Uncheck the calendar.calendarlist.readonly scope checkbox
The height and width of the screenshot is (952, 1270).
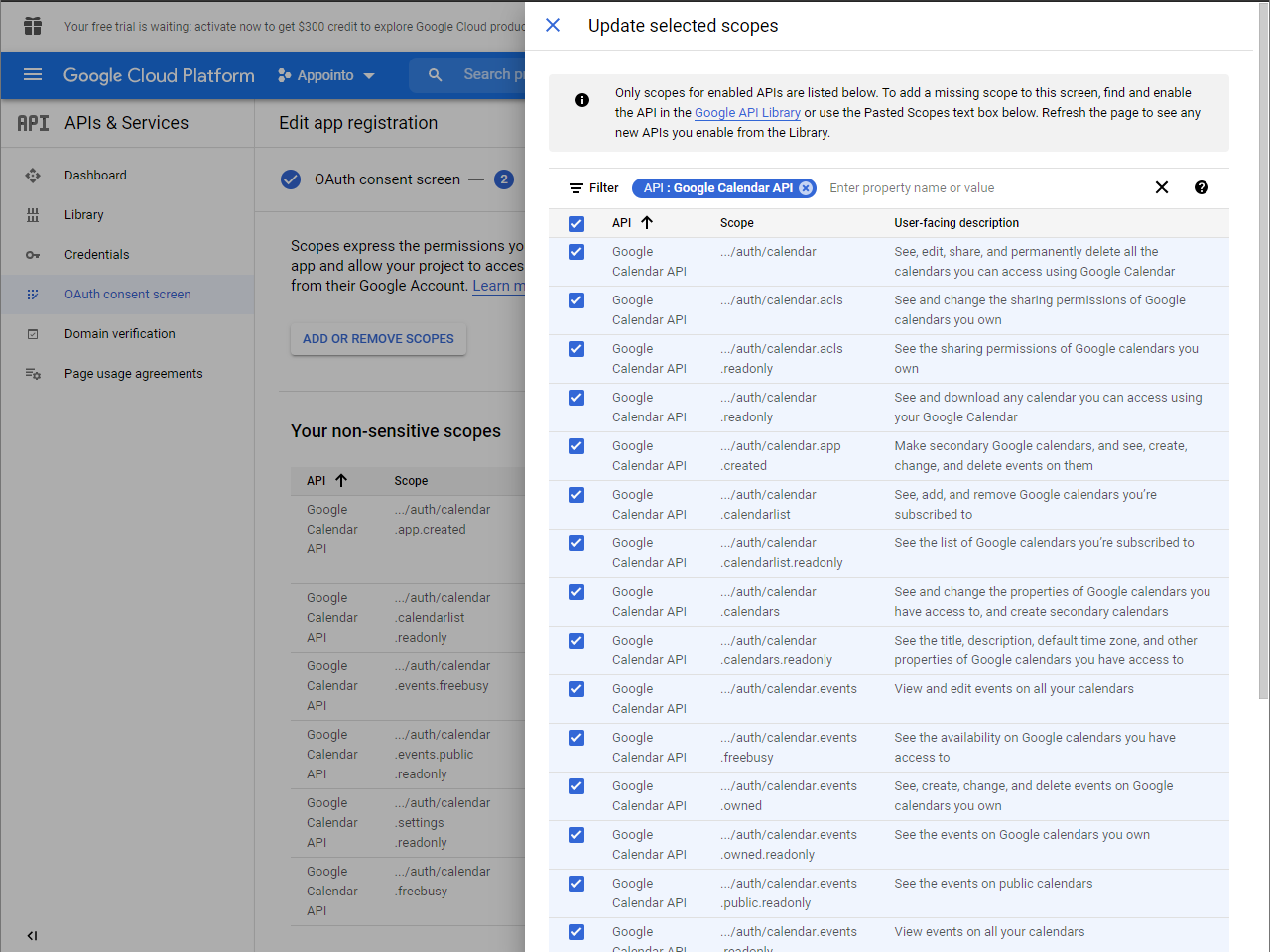[576, 543]
